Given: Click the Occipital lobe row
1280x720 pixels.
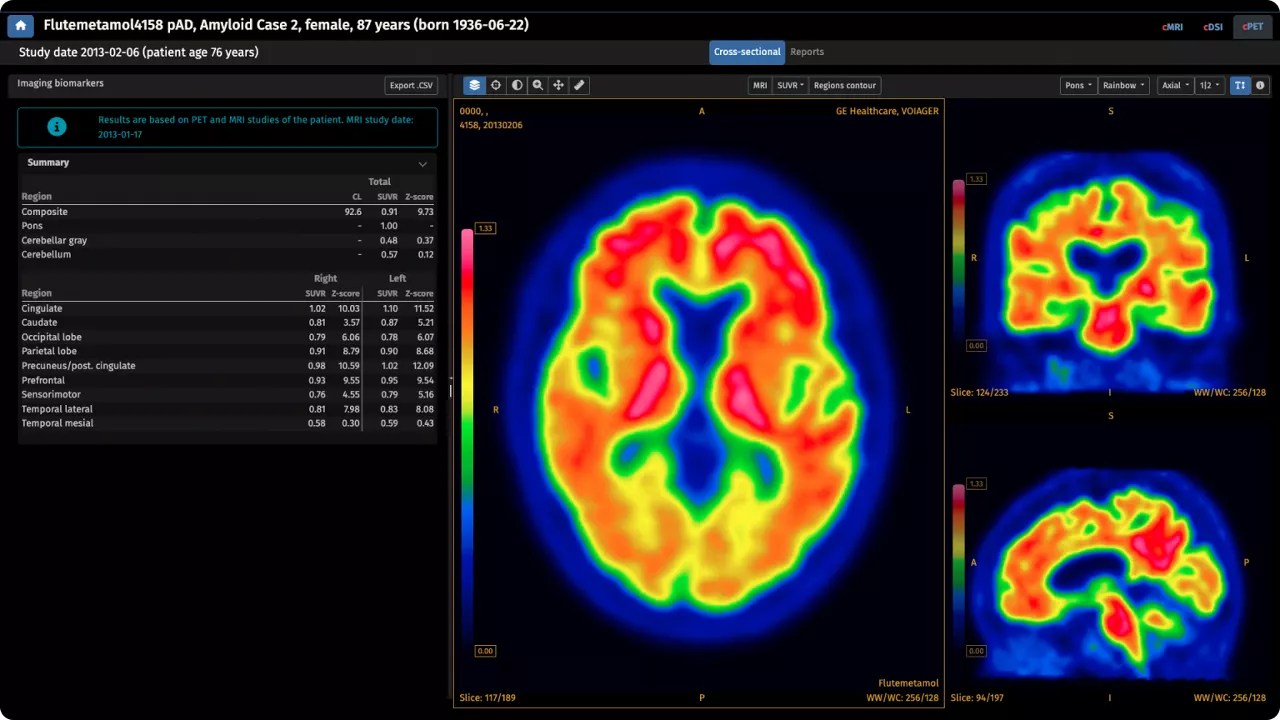Looking at the screenshot, I should click(227, 338).
